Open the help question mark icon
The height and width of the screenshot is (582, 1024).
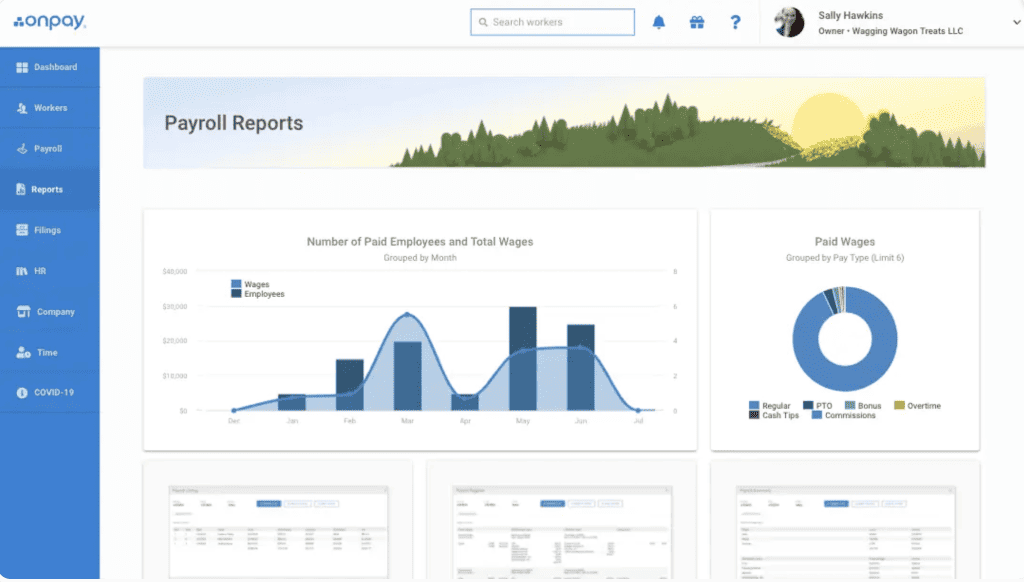coord(735,22)
